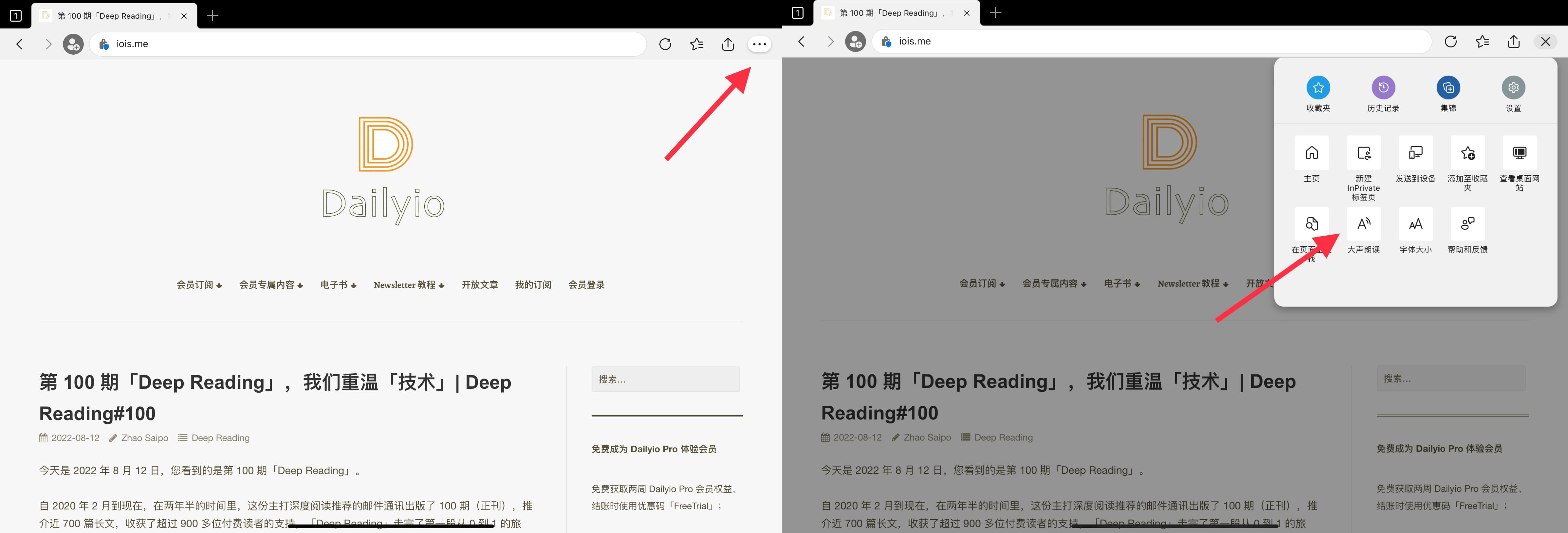Click the share icon in the right browser
This screenshot has height=533, width=1568.
pos(1513,41)
